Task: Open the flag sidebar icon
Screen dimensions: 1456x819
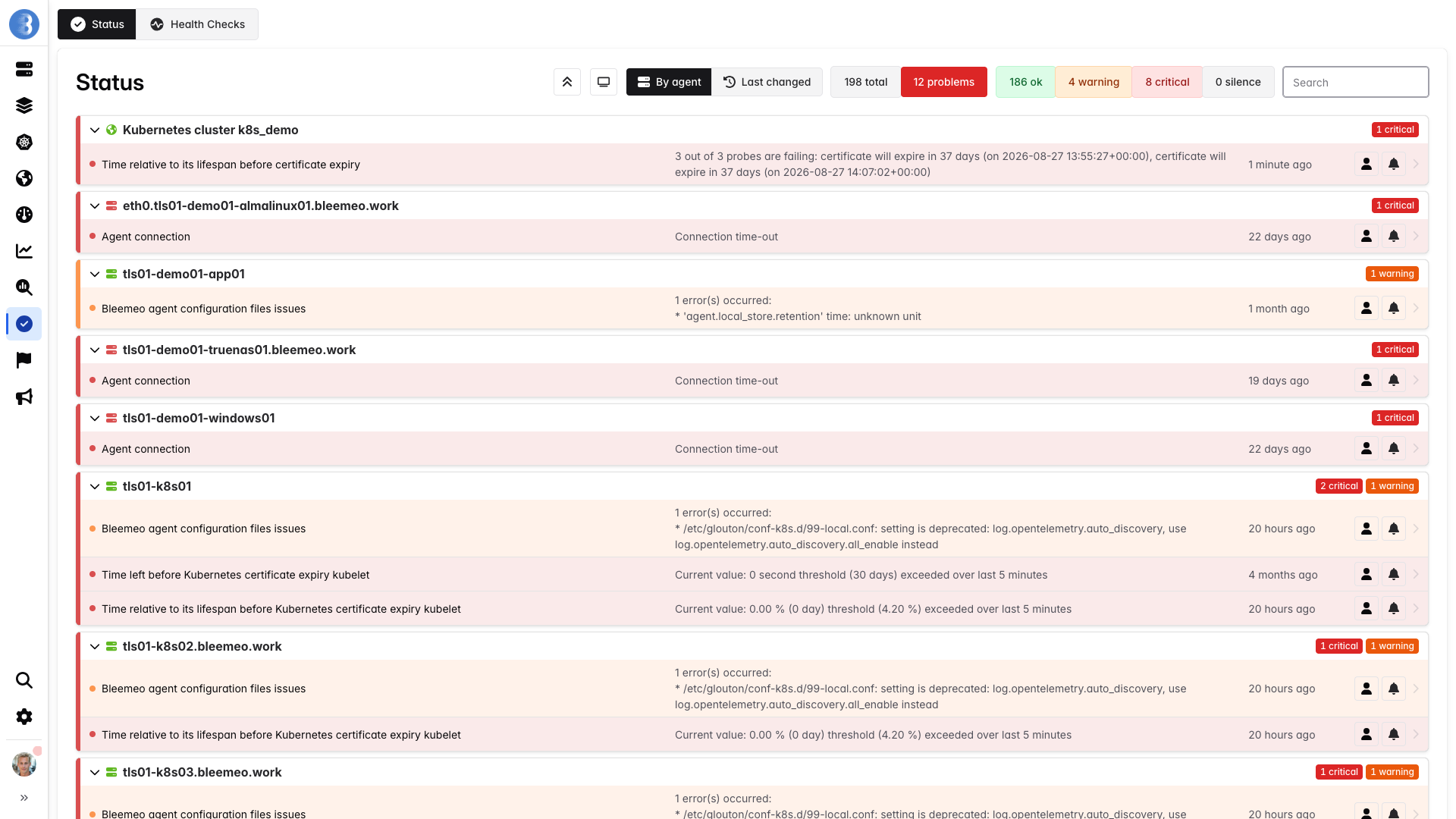Action: (24, 360)
